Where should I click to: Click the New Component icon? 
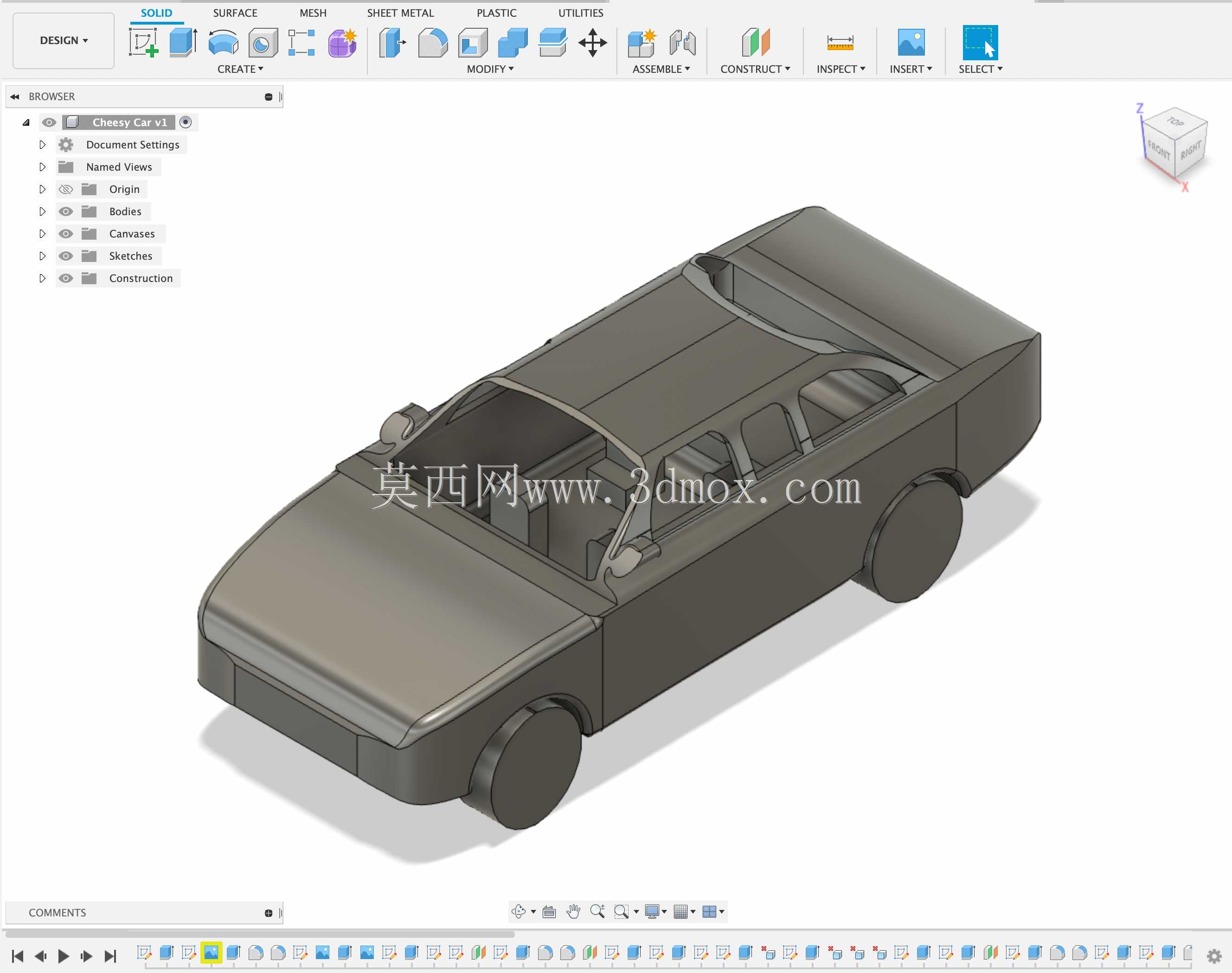point(642,43)
